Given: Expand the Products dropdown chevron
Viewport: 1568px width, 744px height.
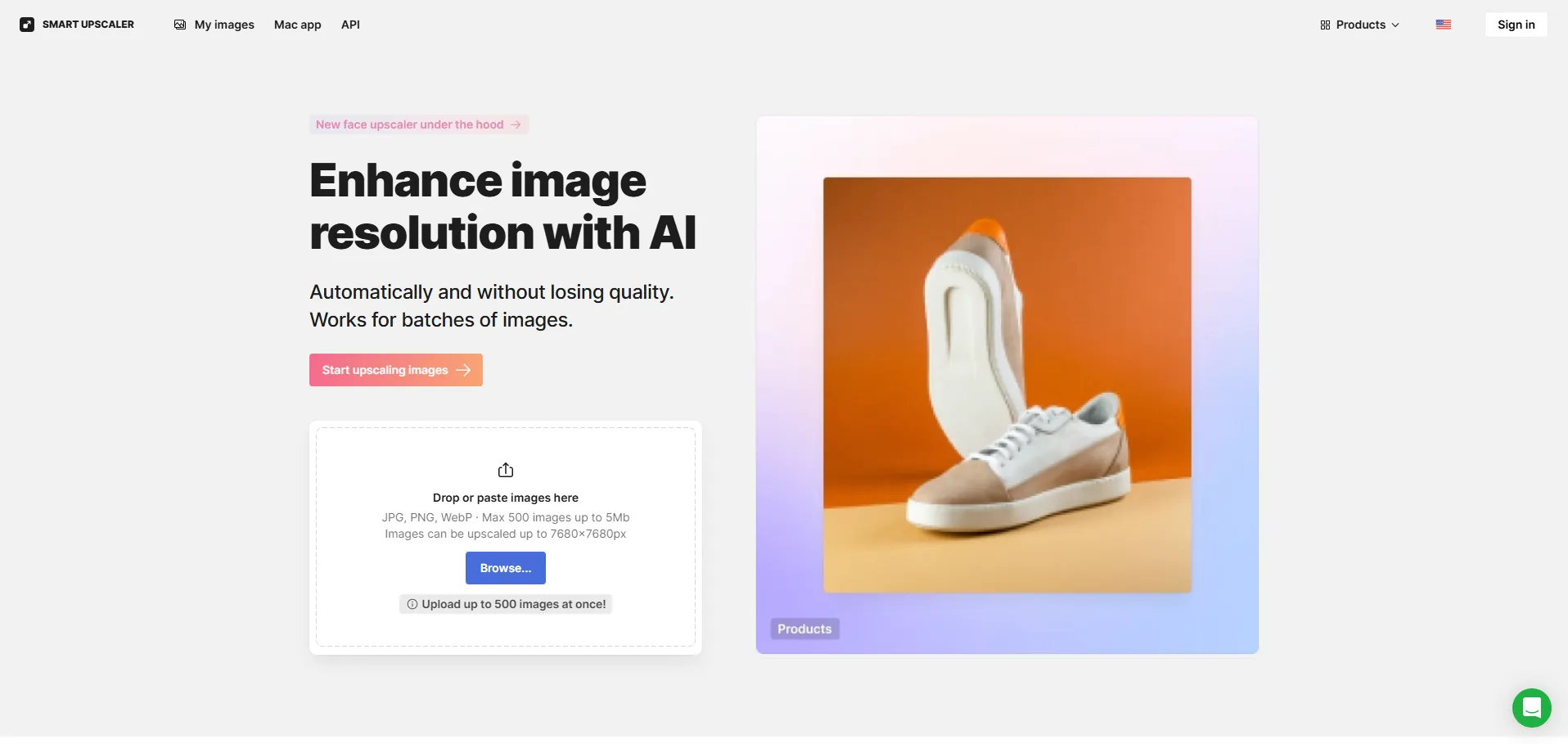Looking at the screenshot, I should click(1395, 25).
